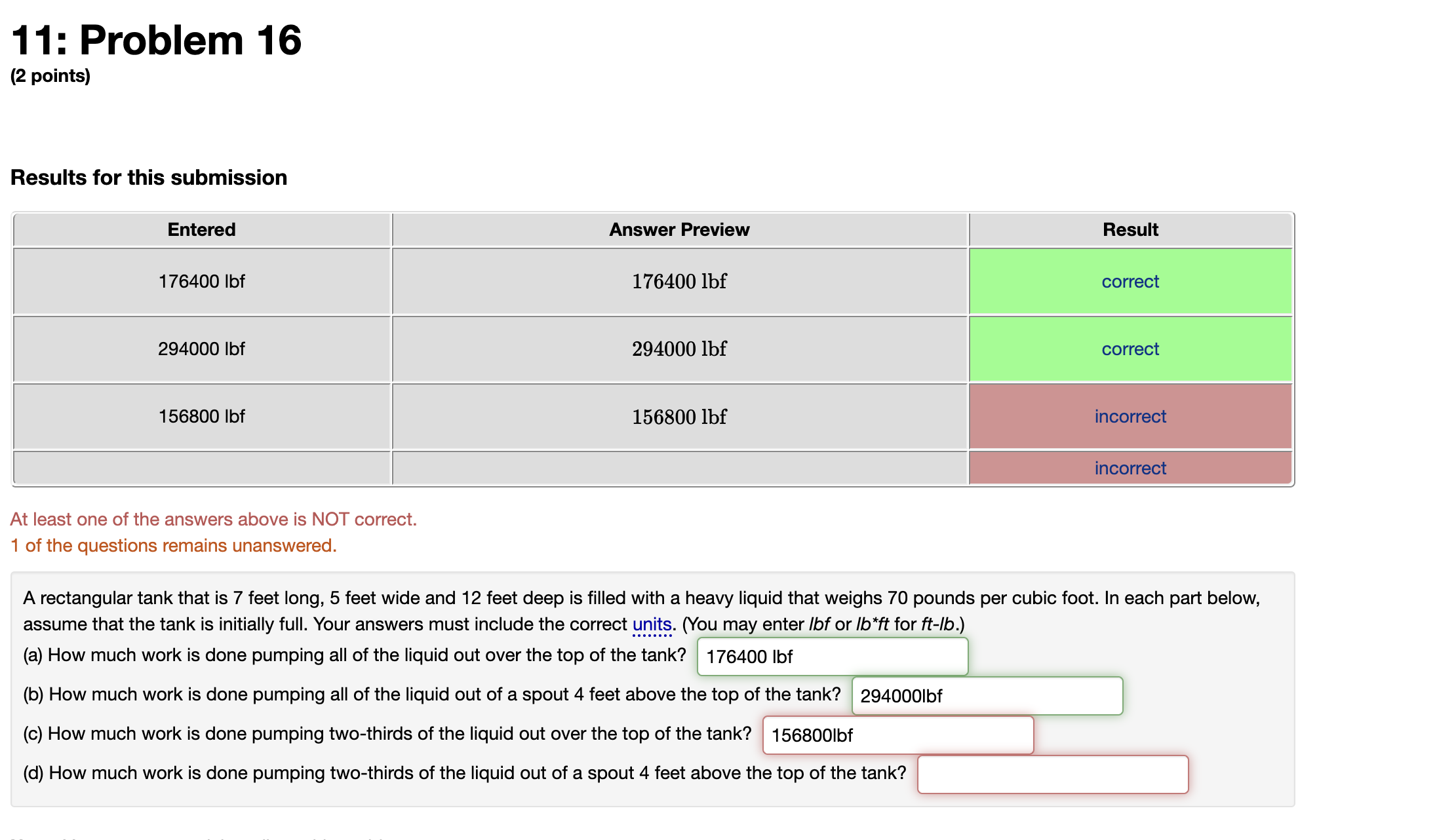Click the Entered cell showing 176400 lbf

point(202,282)
